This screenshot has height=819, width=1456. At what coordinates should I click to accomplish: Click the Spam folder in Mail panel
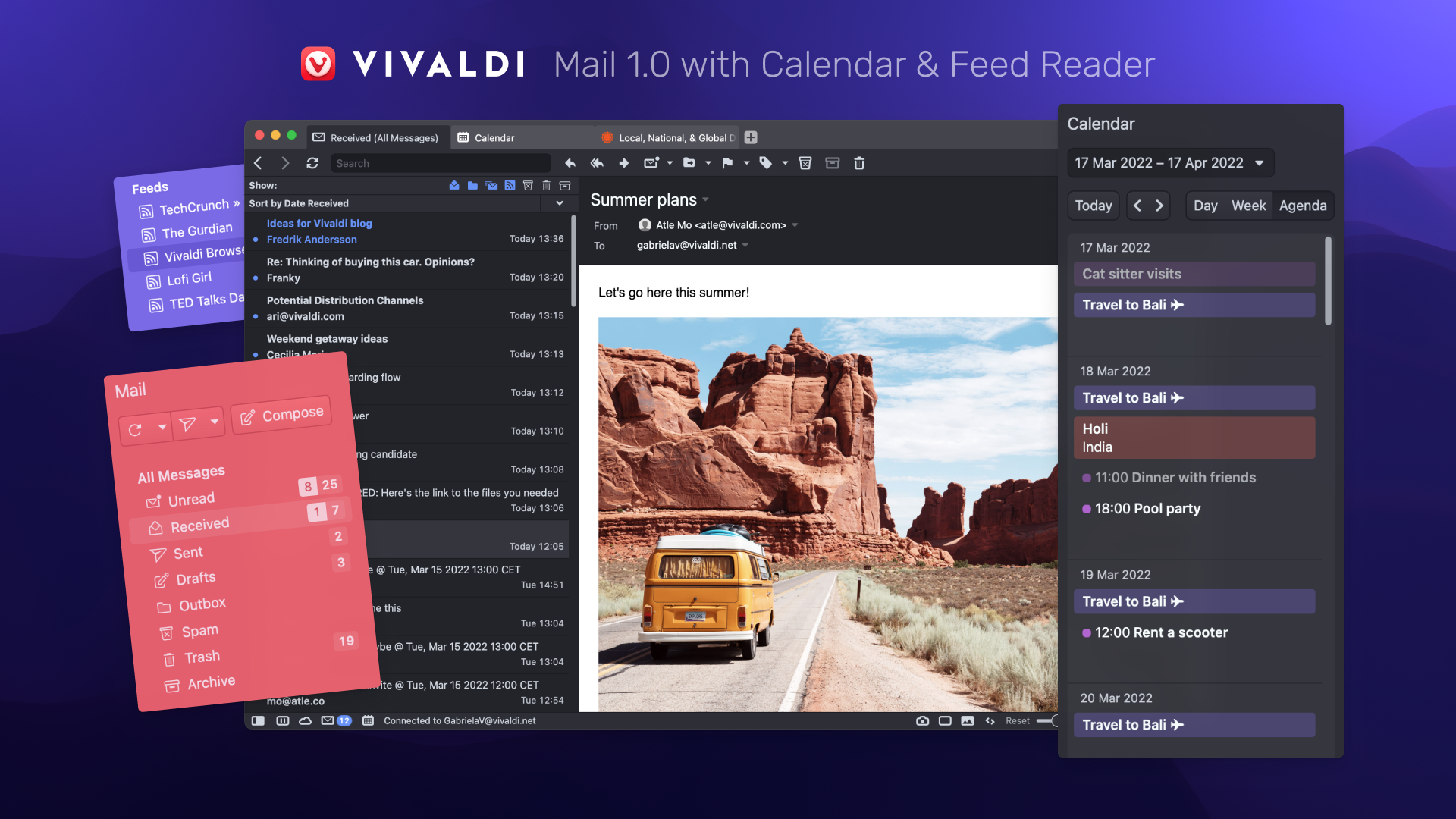coord(197,630)
